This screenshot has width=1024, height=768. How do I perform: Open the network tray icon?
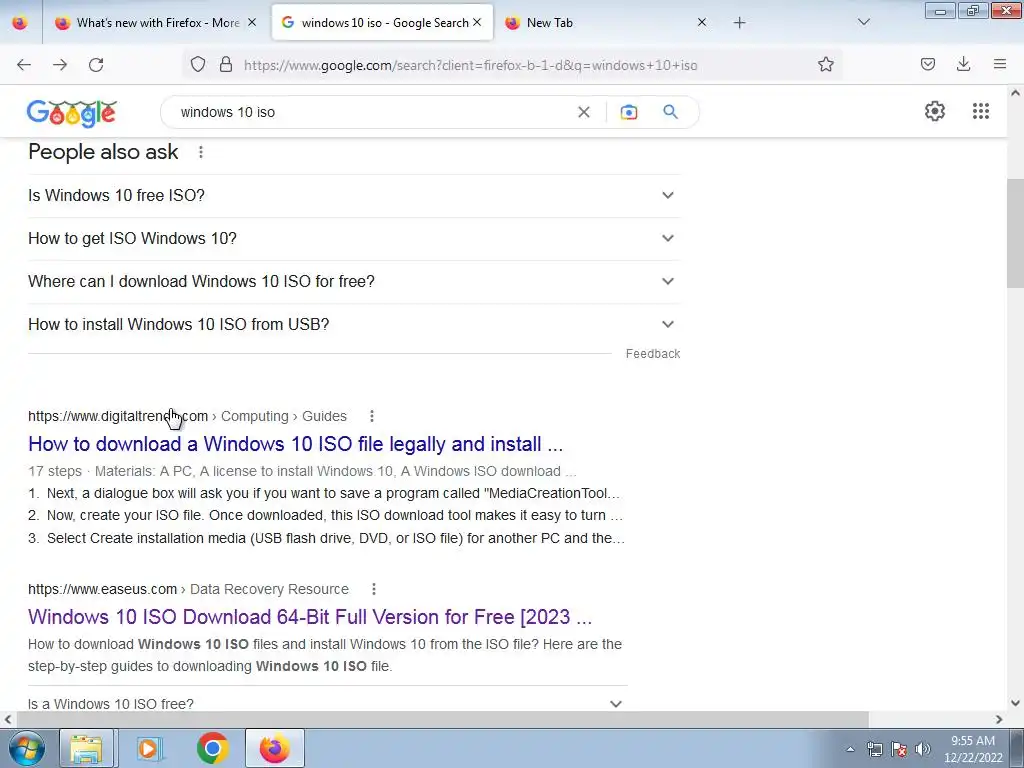tap(874, 749)
